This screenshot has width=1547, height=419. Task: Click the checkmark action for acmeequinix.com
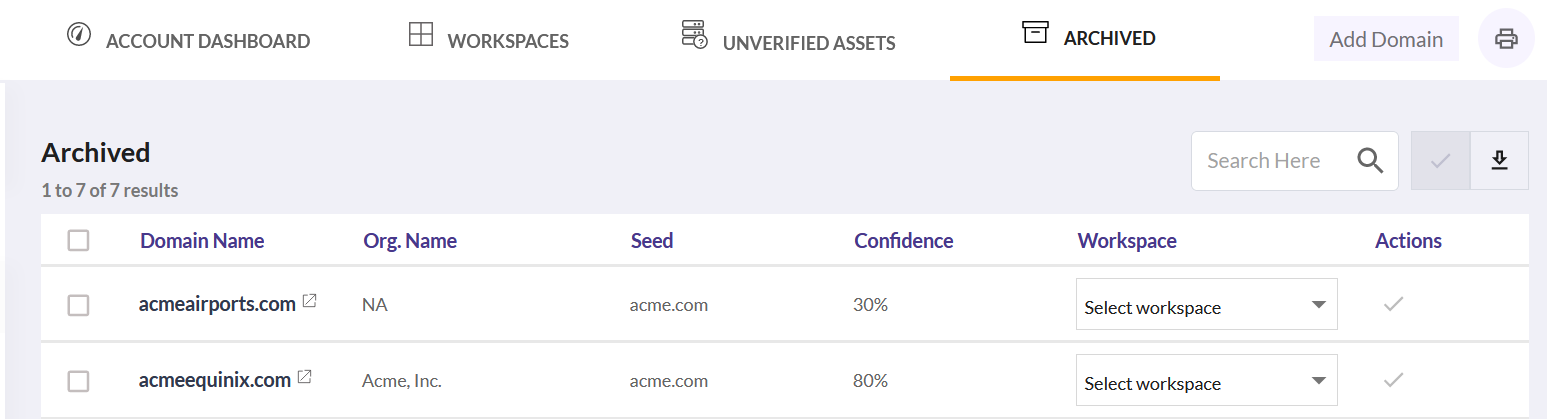[x=1394, y=380]
